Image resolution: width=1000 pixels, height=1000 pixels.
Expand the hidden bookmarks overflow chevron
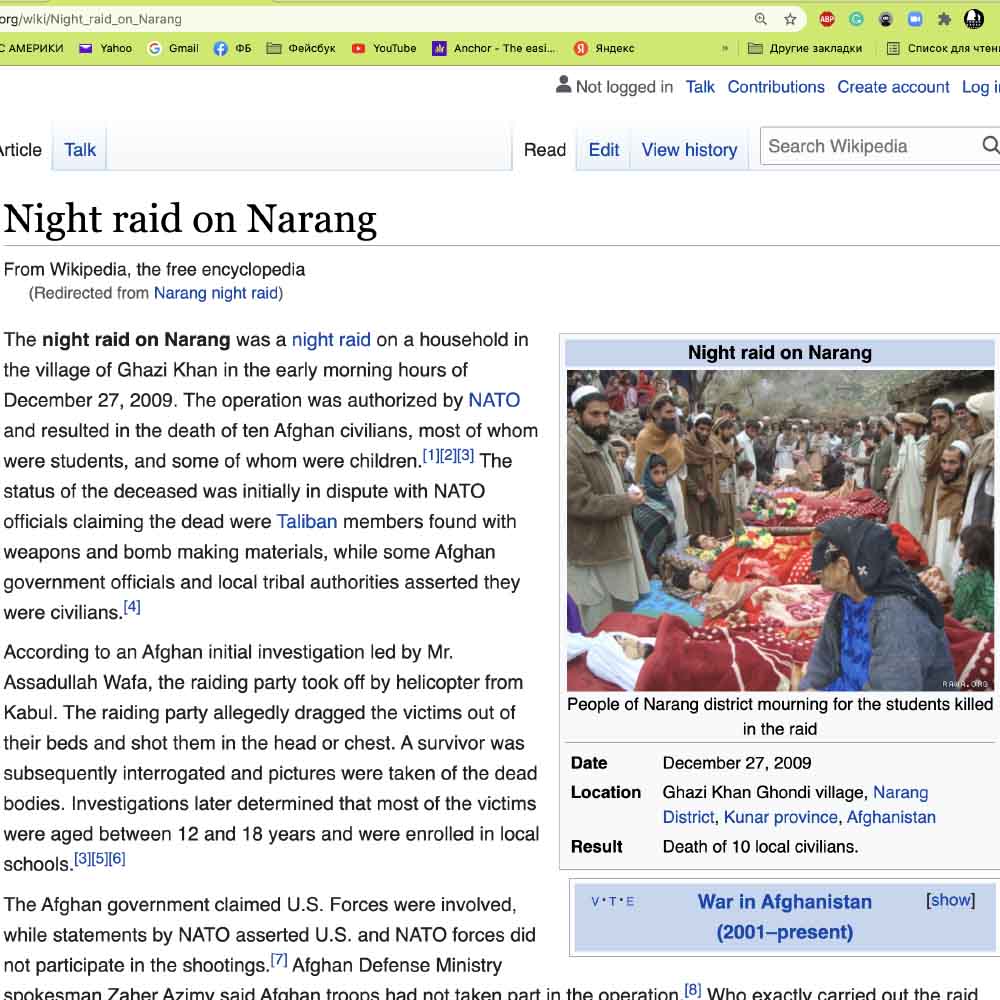pyautogui.click(x=724, y=48)
